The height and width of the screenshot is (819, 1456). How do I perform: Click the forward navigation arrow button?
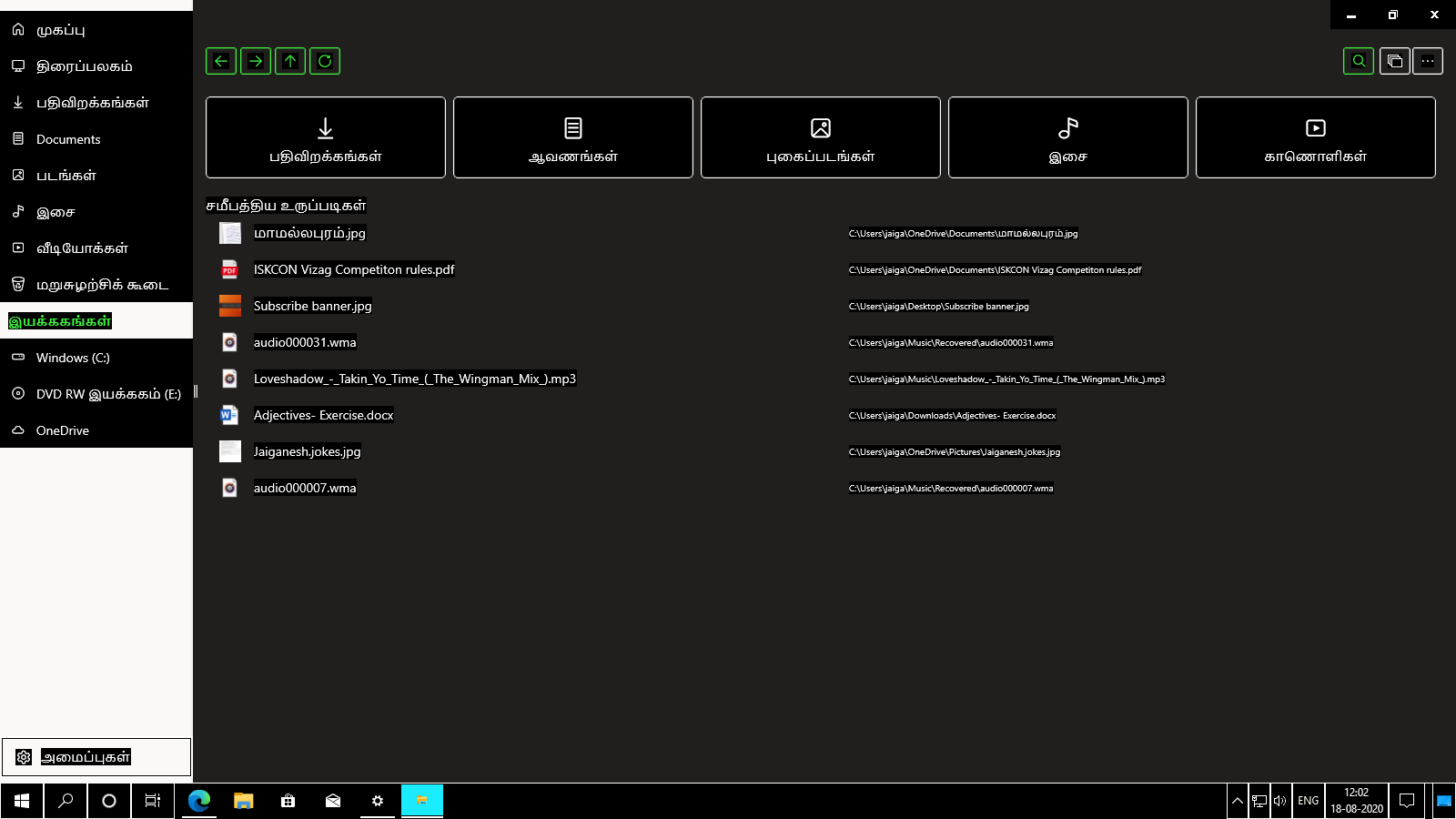pyautogui.click(x=256, y=61)
